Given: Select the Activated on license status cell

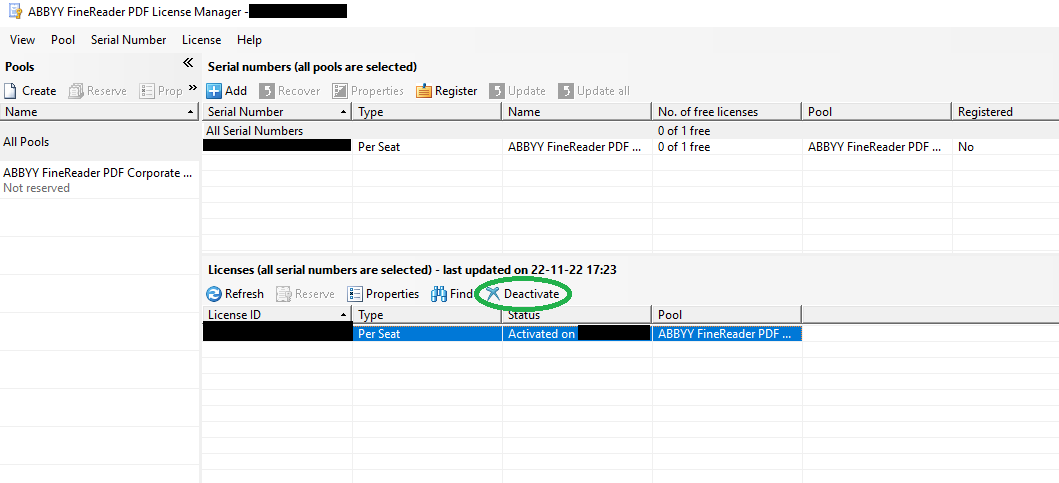Looking at the screenshot, I should coord(577,333).
